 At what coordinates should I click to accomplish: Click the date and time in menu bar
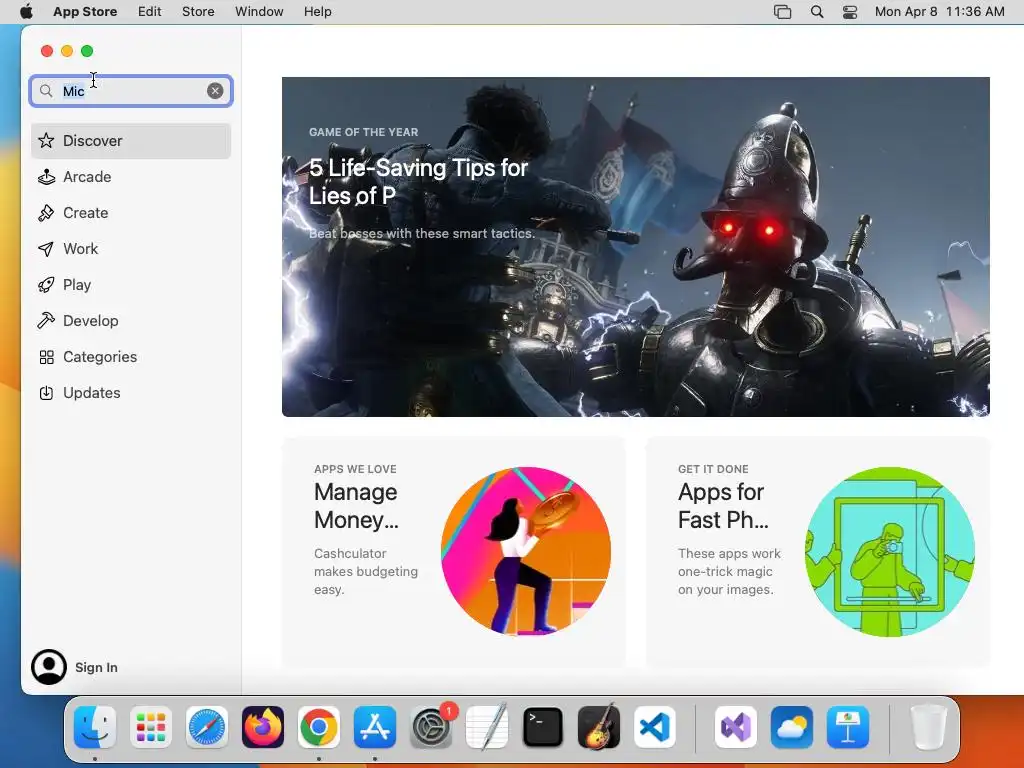[939, 12]
